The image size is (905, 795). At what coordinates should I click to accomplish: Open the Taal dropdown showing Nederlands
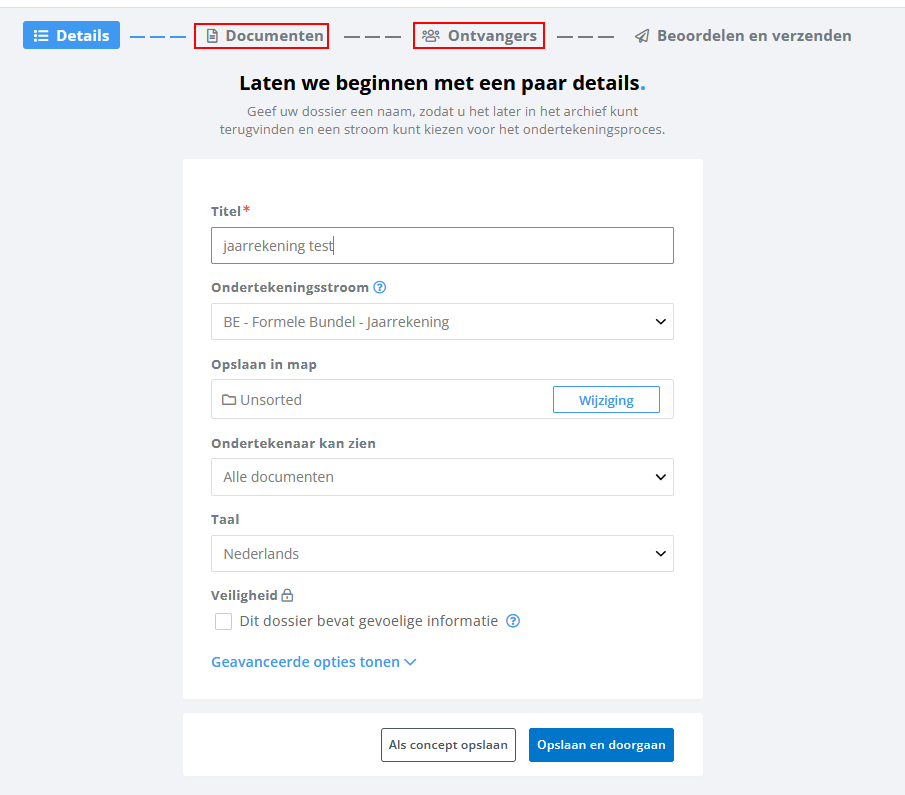(442, 553)
